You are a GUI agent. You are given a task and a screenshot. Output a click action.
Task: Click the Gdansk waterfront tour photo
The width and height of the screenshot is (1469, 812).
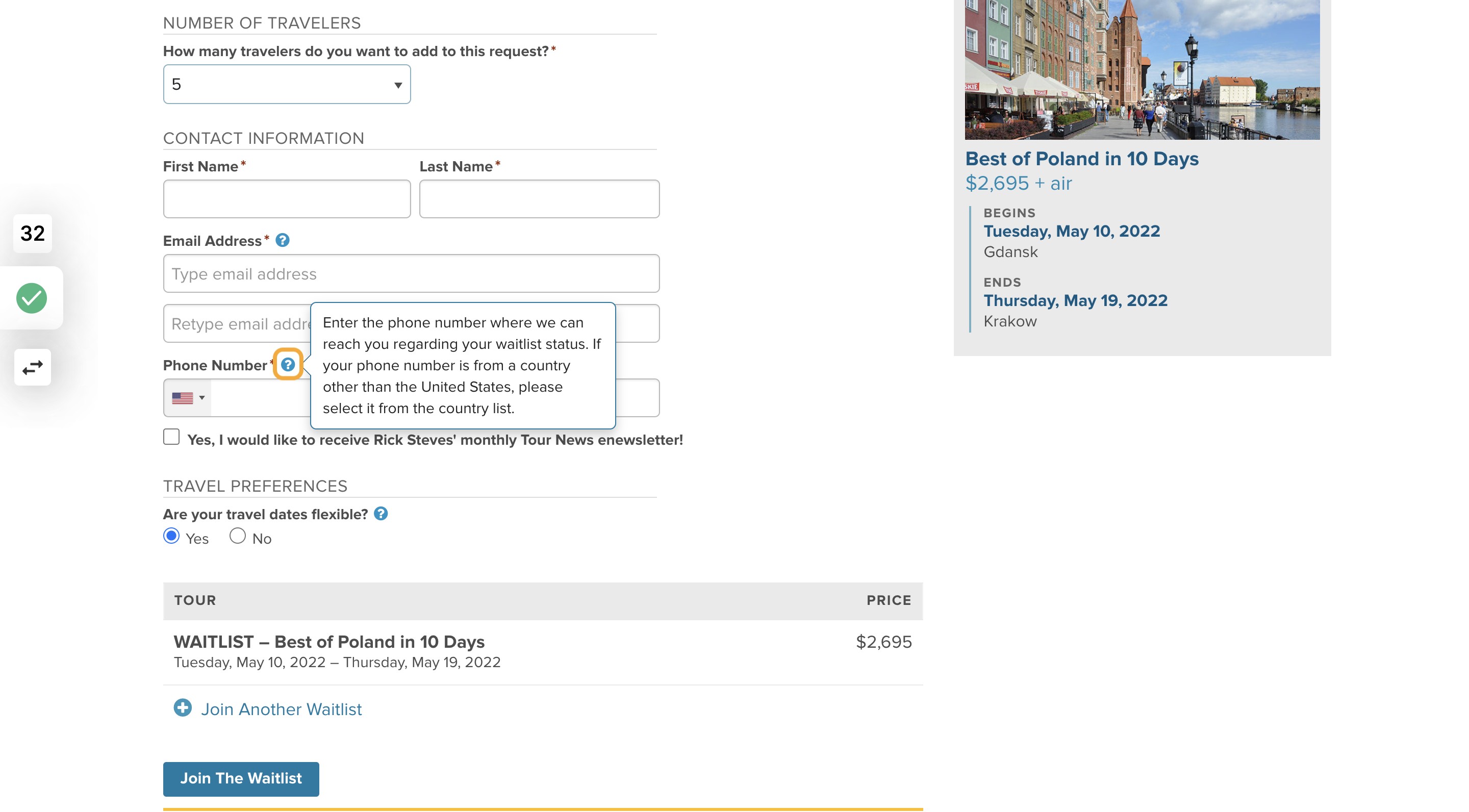1142,69
